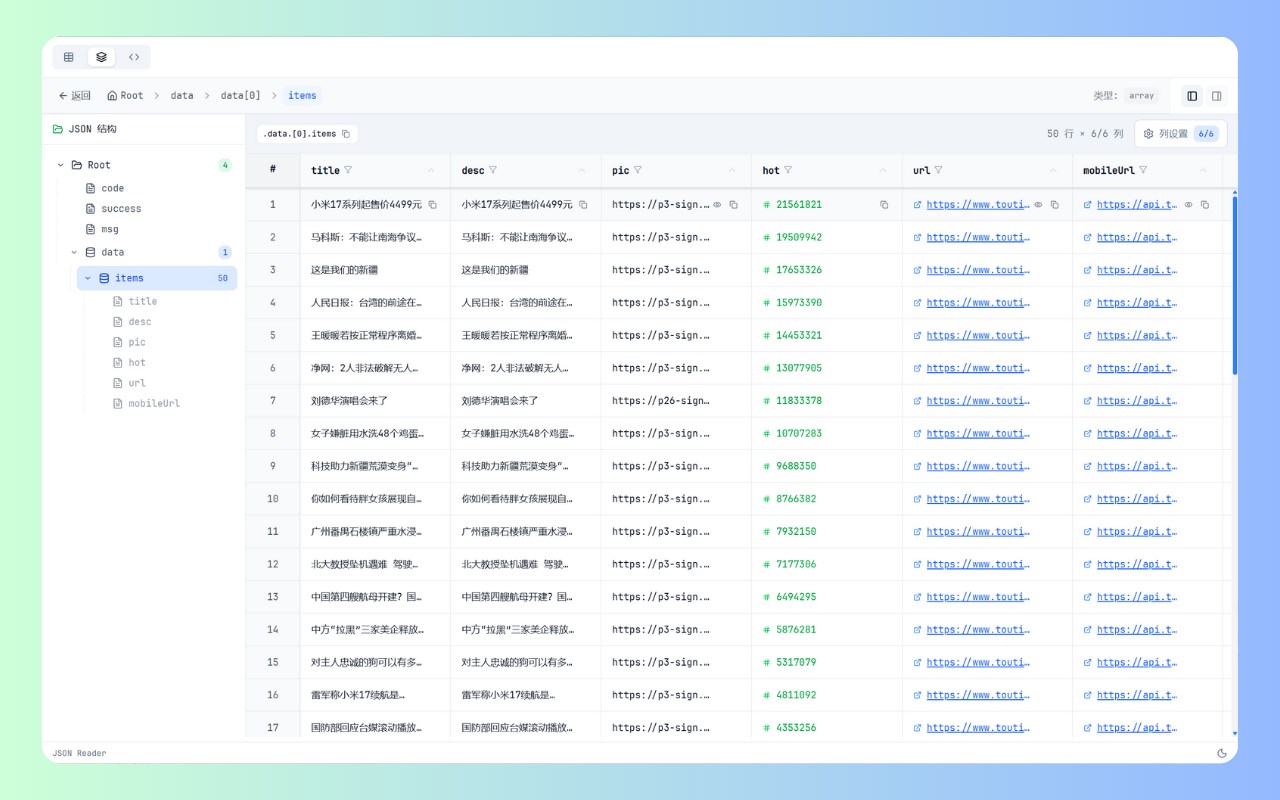The image size is (1280, 800).
Task: Go to Root in breadcrumb
Action: pos(125,96)
